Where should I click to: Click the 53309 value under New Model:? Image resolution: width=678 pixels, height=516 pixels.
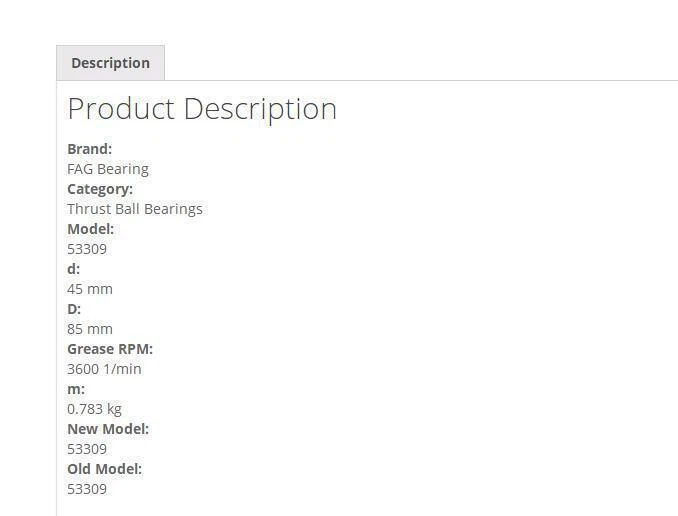pyautogui.click(x=87, y=449)
